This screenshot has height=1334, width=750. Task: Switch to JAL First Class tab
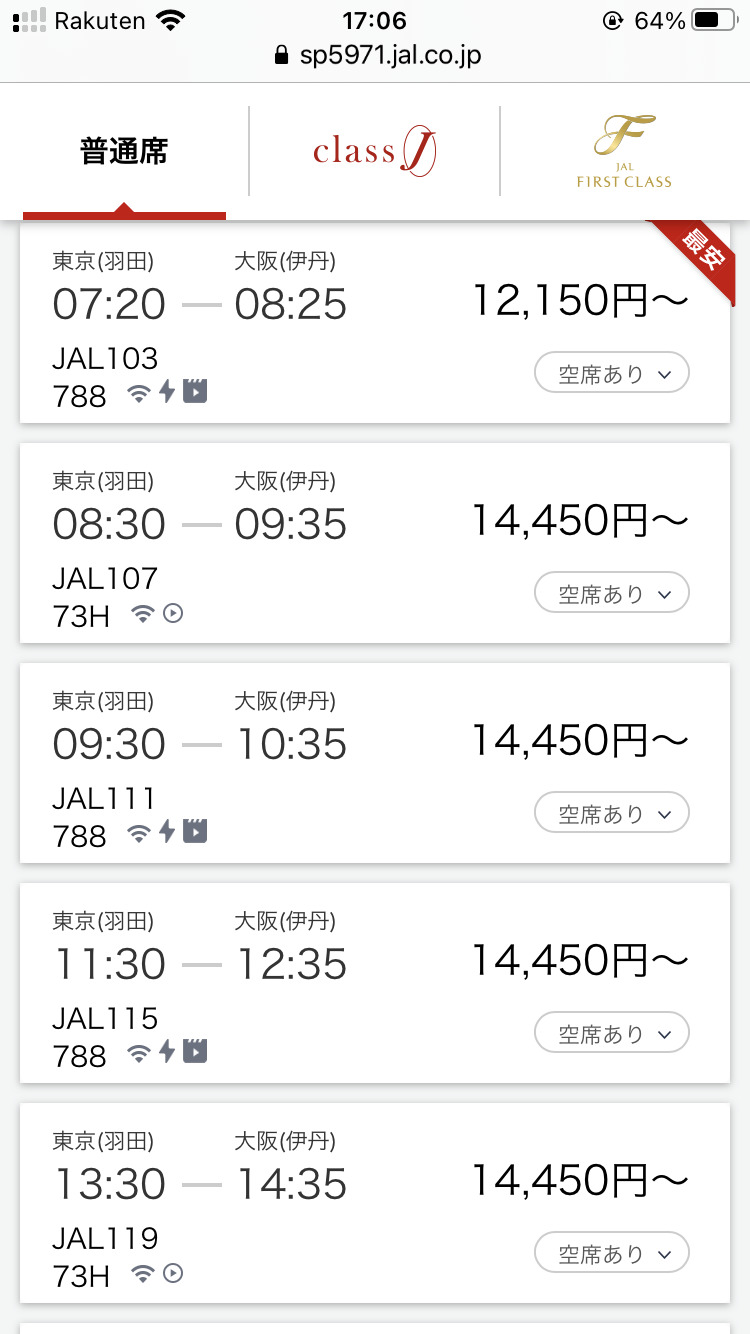[x=624, y=152]
